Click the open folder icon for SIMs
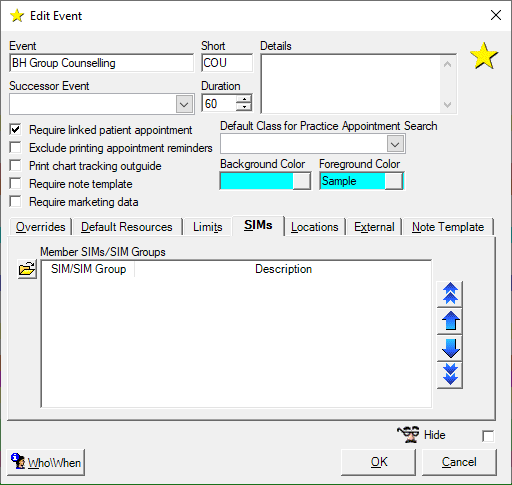 coord(27,269)
